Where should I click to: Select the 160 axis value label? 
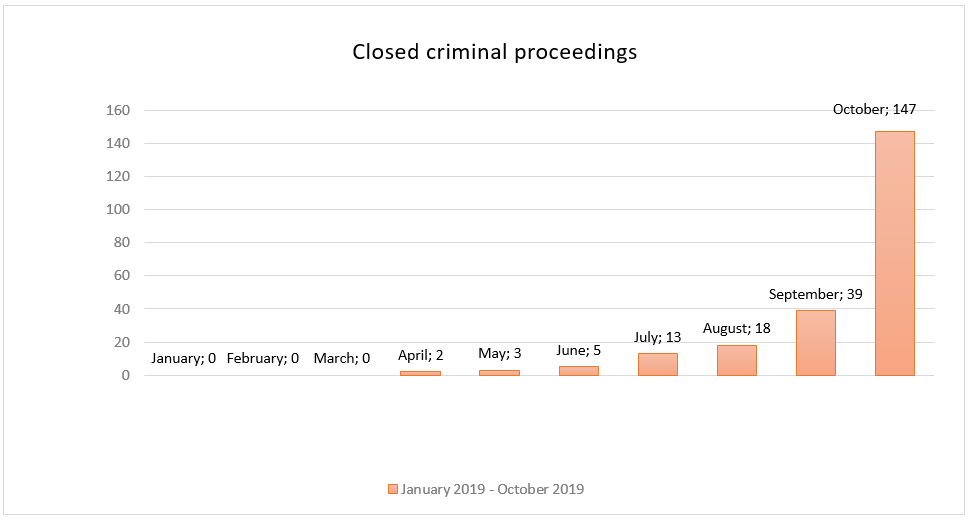coord(118,110)
